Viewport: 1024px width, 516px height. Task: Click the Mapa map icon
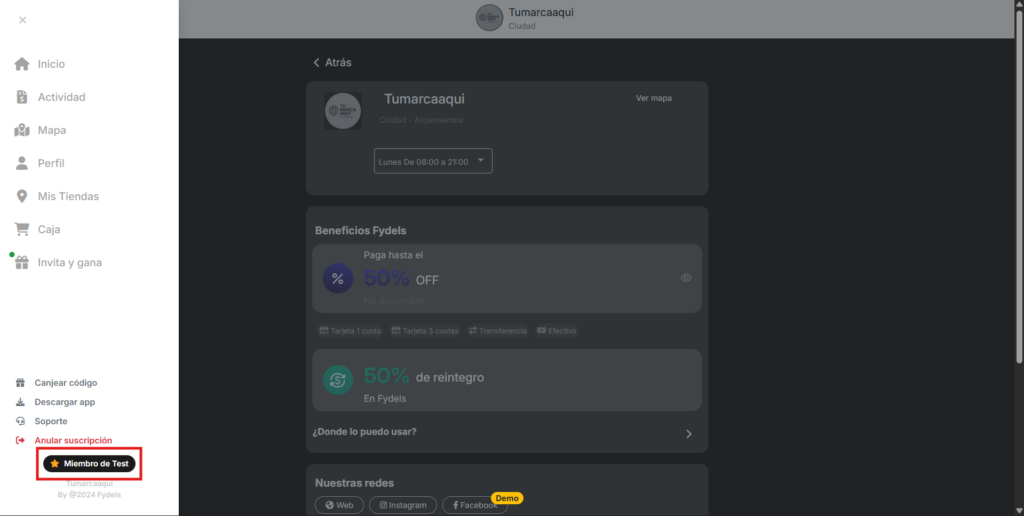click(22, 130)
